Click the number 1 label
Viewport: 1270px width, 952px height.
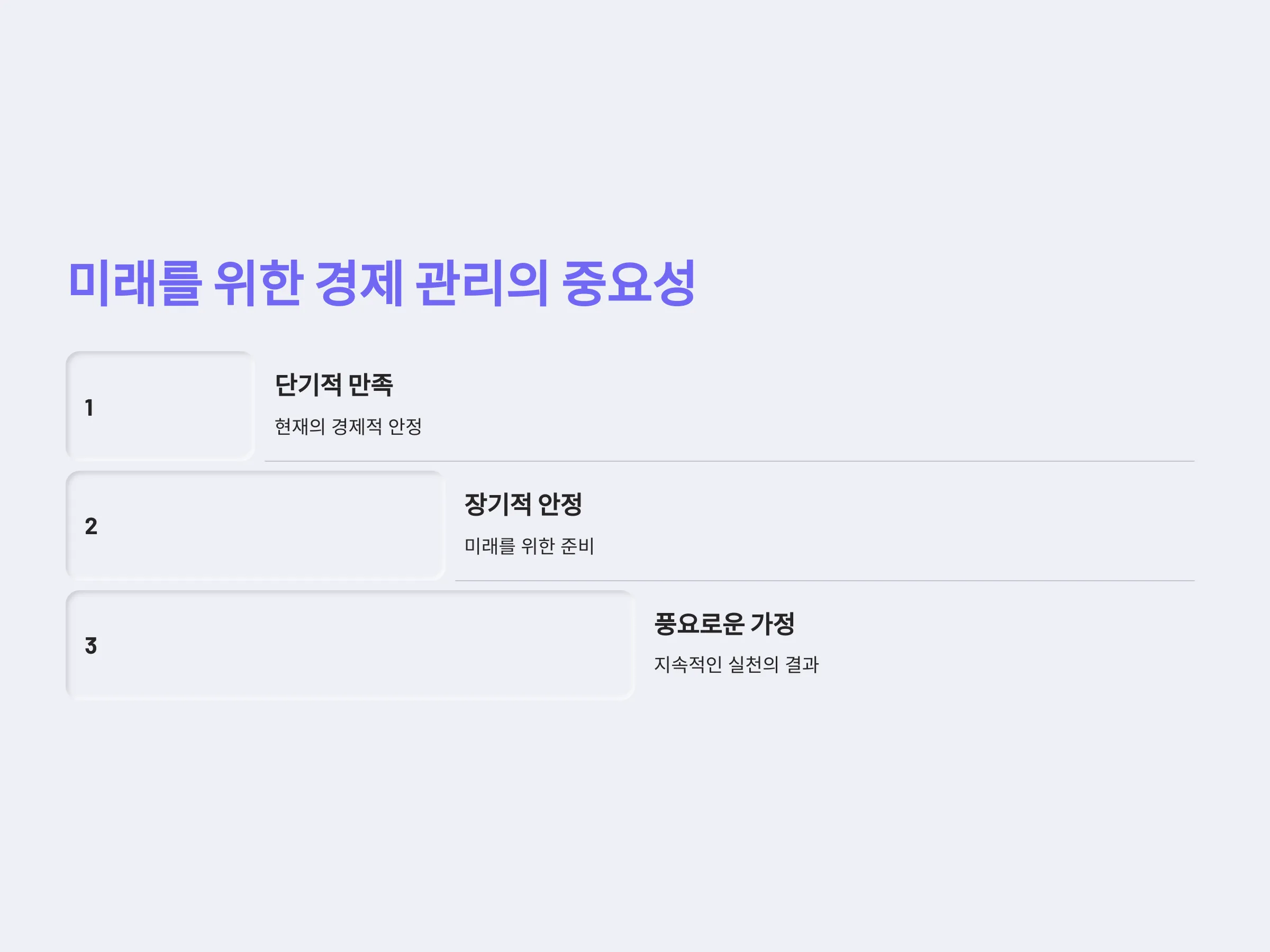pos(89,407)
